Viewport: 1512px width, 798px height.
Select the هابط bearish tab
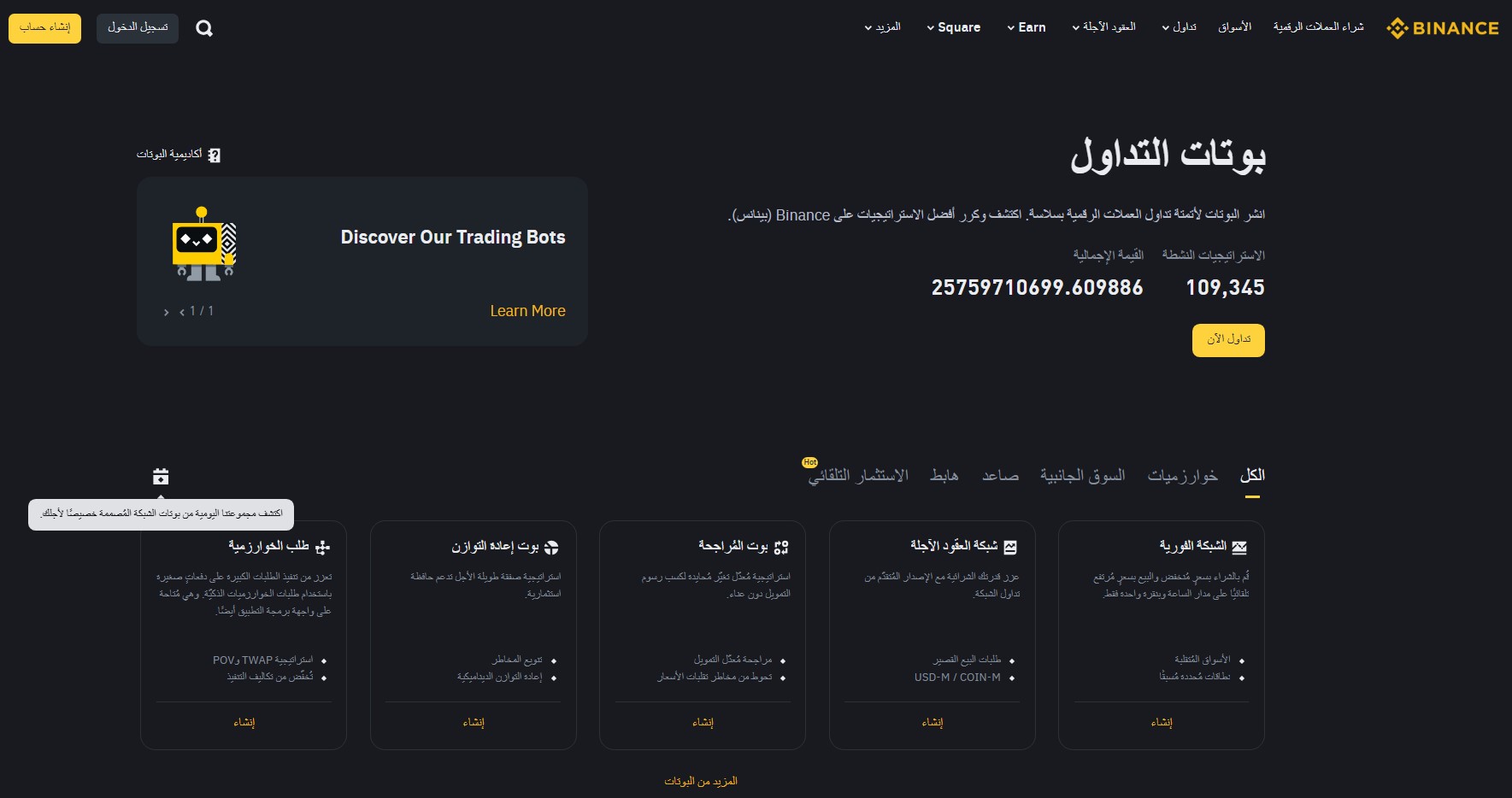coord(944,476)
